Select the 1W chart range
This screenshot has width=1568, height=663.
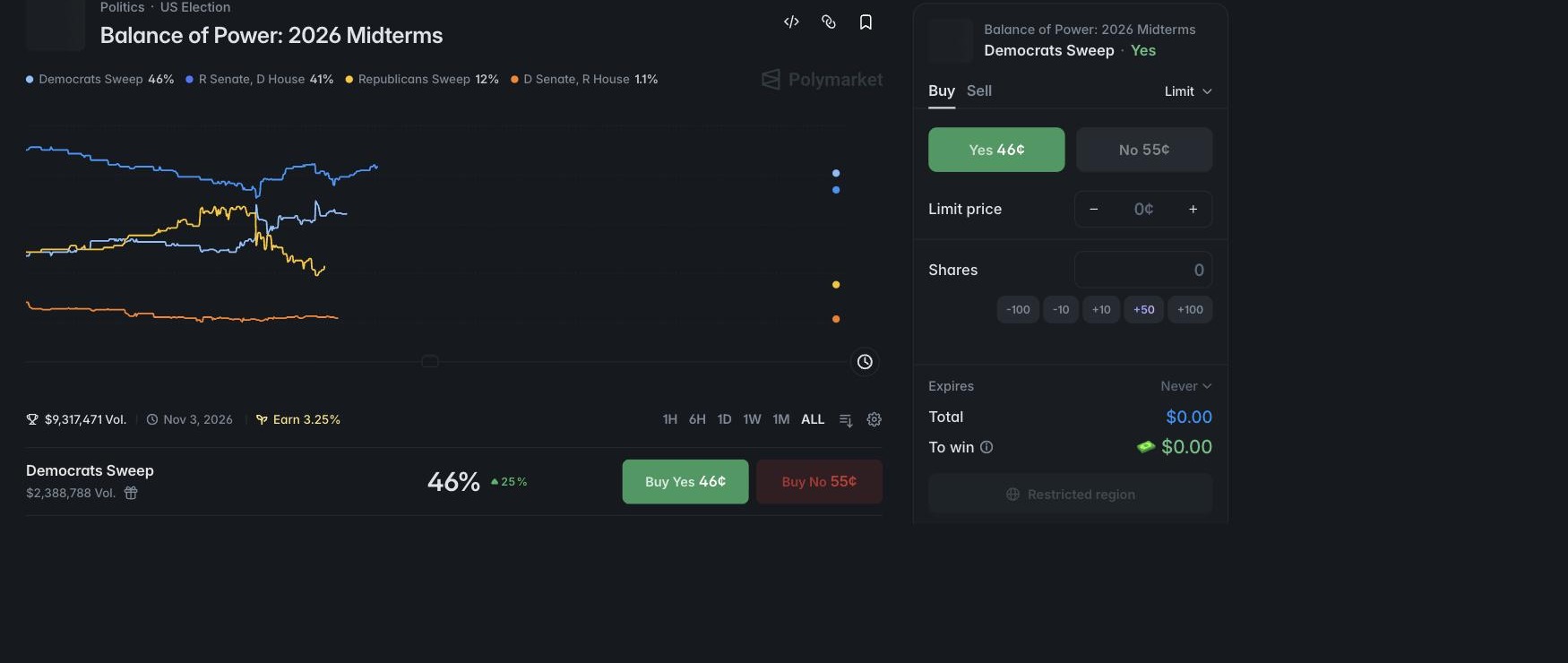point(752,419)
